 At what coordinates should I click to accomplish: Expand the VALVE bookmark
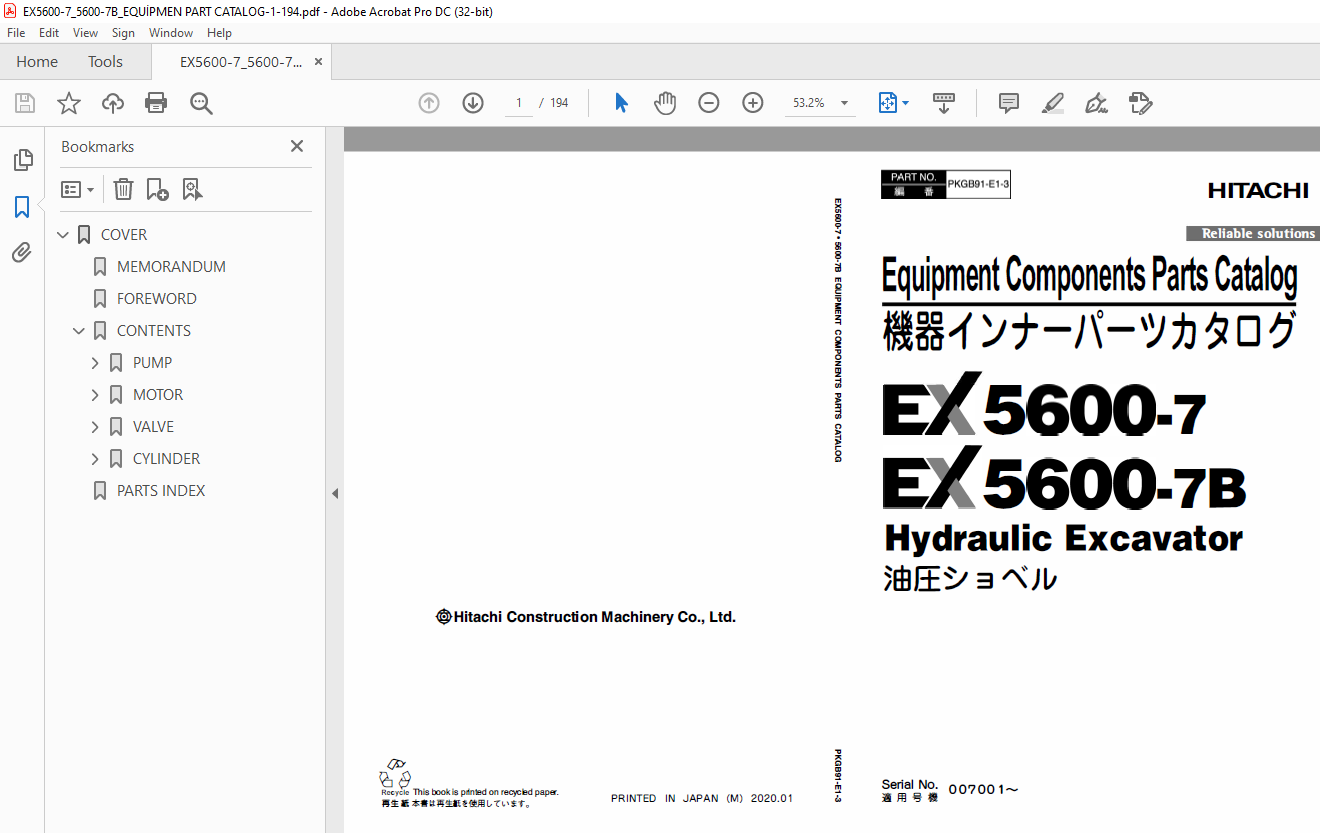click(95, 427)
